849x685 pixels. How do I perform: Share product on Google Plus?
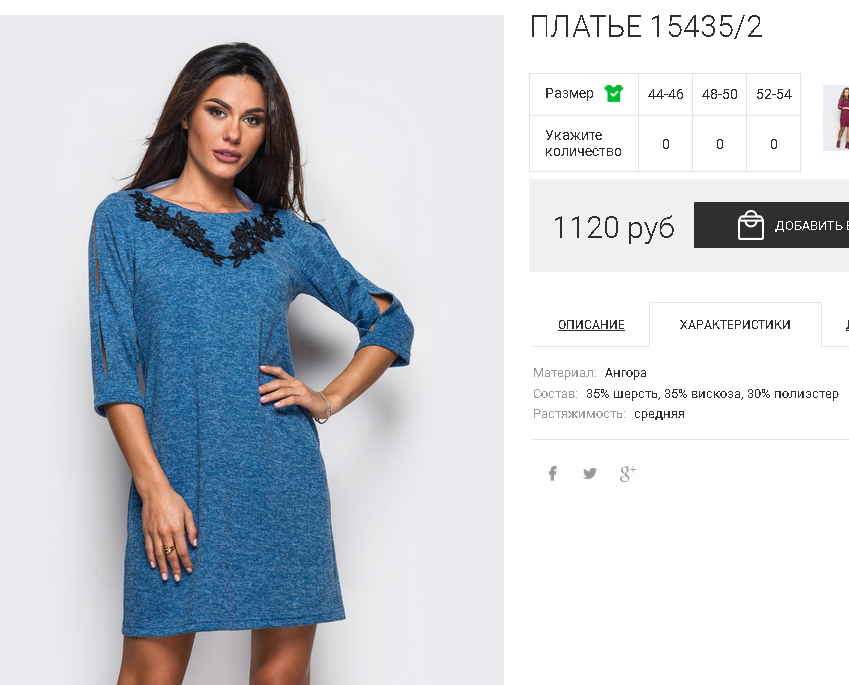click(x=628, y=474)
